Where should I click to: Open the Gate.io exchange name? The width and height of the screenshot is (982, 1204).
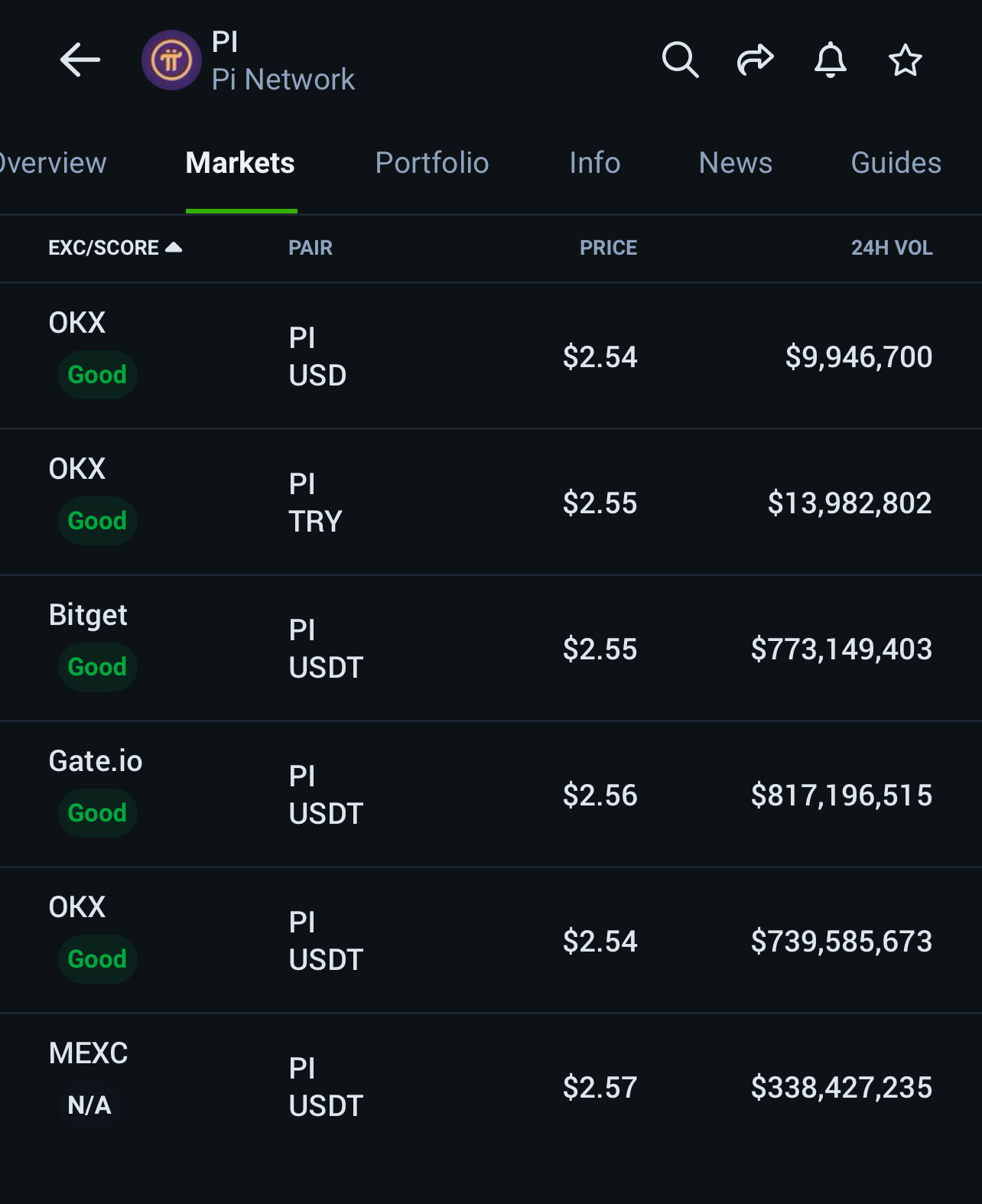coord(96,761)
